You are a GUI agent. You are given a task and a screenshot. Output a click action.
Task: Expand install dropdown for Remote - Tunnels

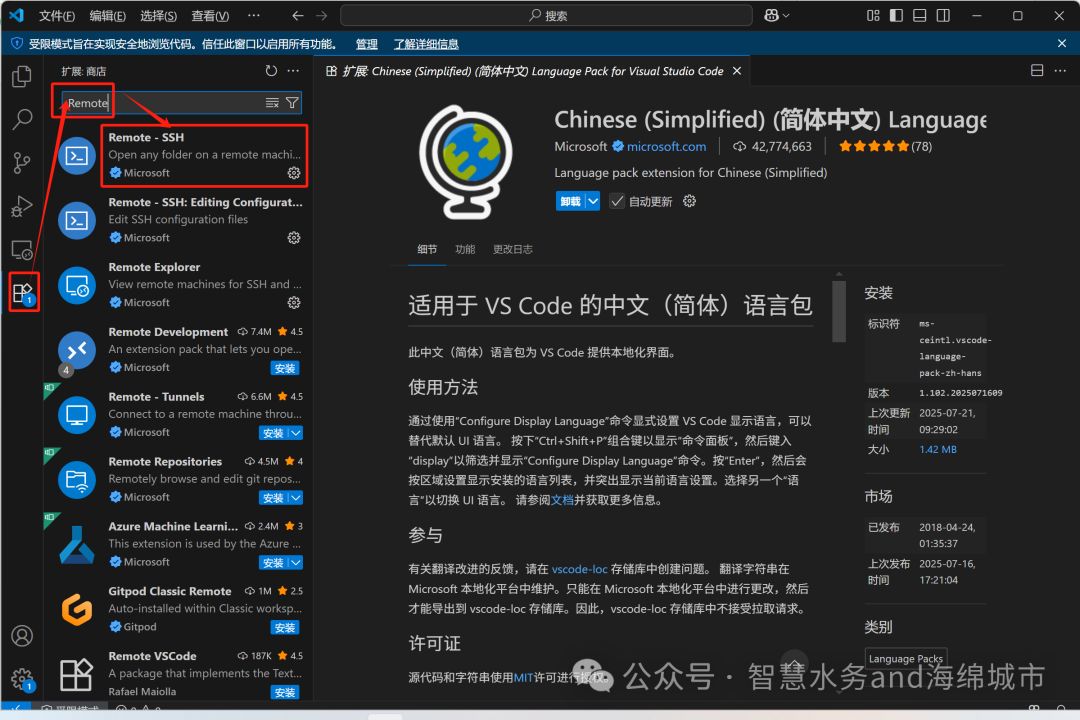tap(295, 433)
